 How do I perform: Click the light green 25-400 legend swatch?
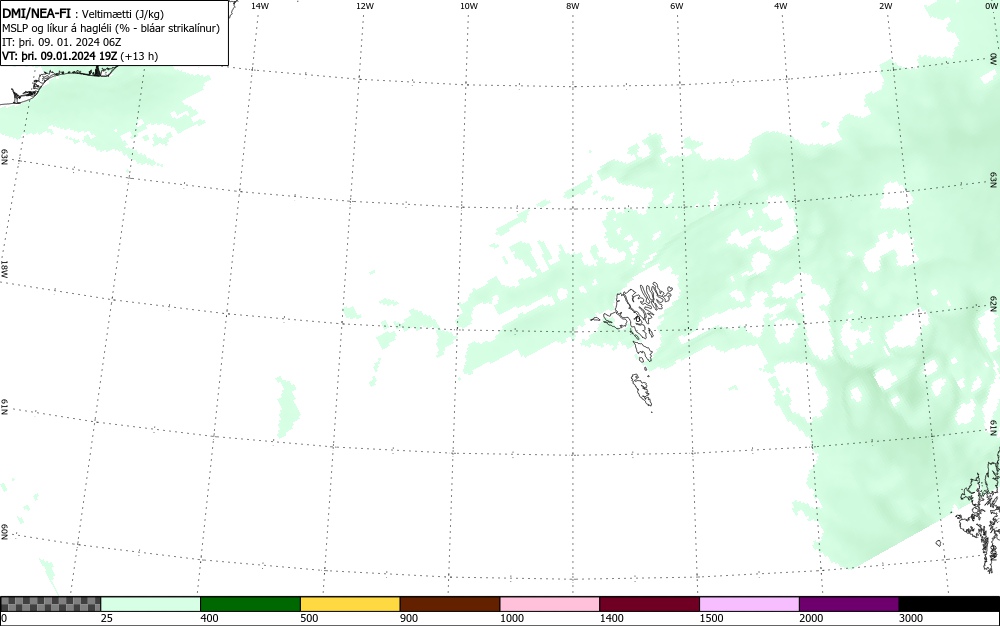click(151, 604)
